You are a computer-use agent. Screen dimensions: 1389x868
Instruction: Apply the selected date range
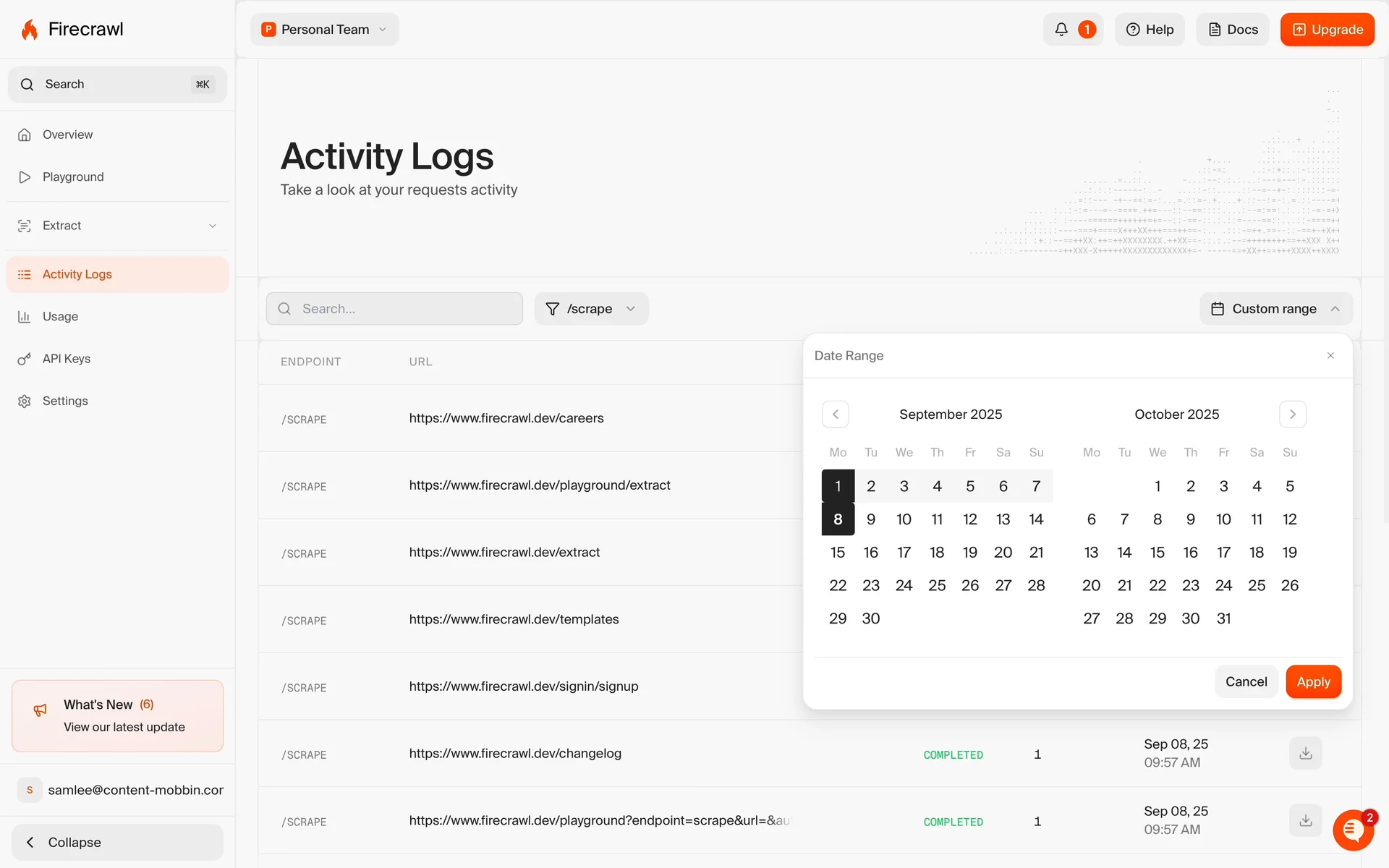click(1313, 681)
